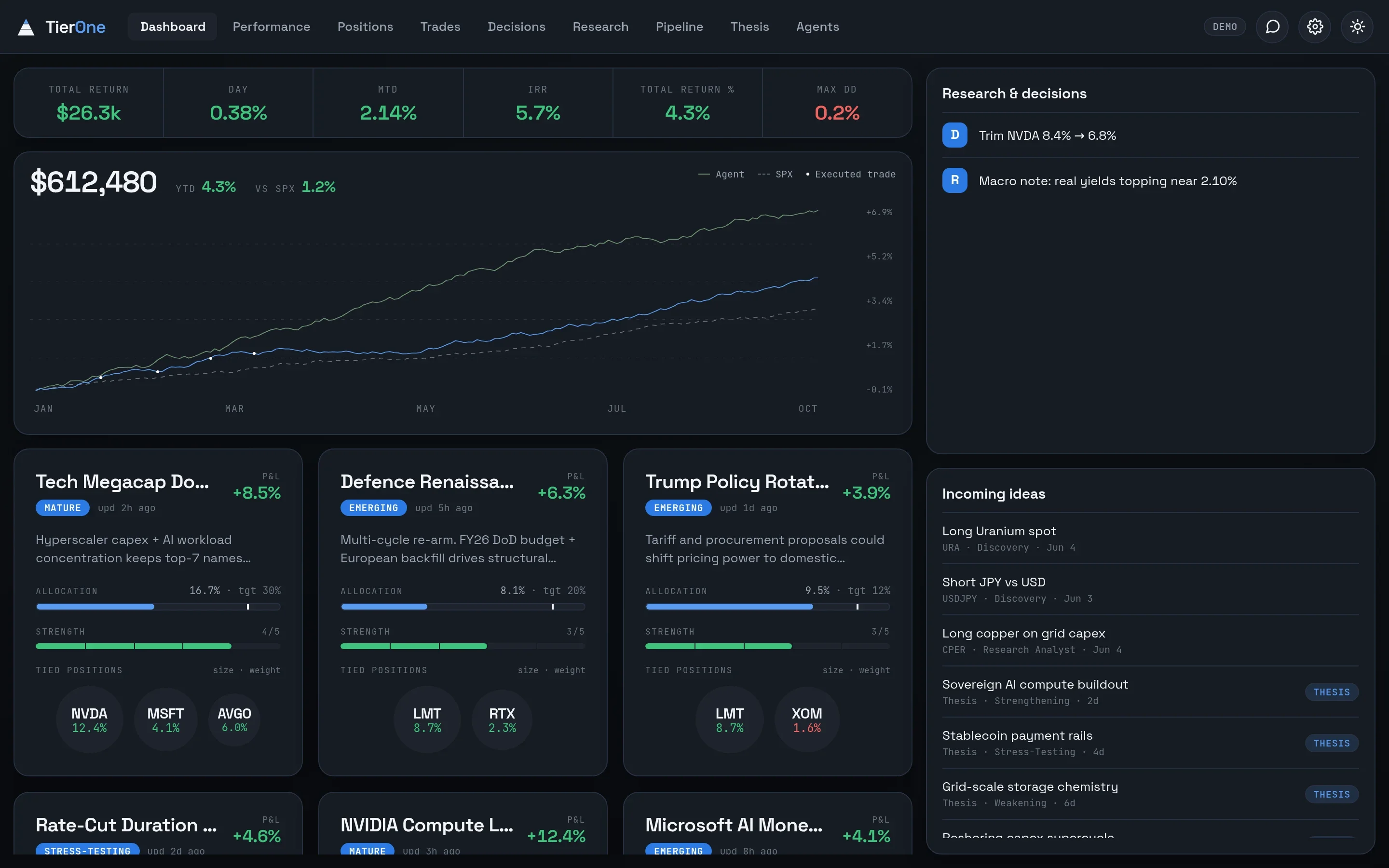Click EMERGING badge on Defence Renaissance card
Image resolution: width=1389 pixels, height=868 pixels.
(373, 508)
